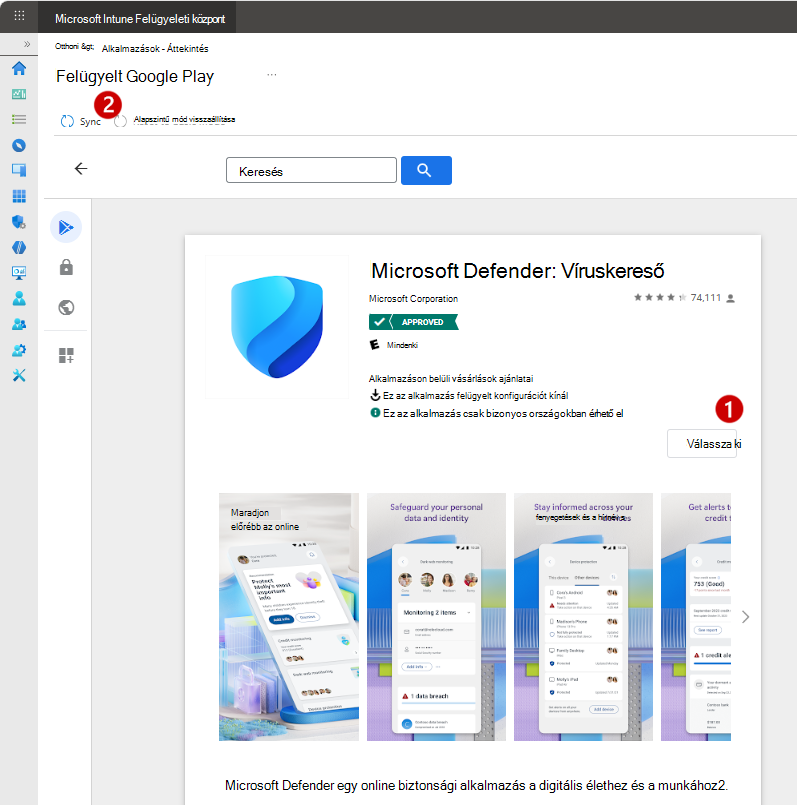
Task: Click the green info icon about countries
Action: point(375,413)
